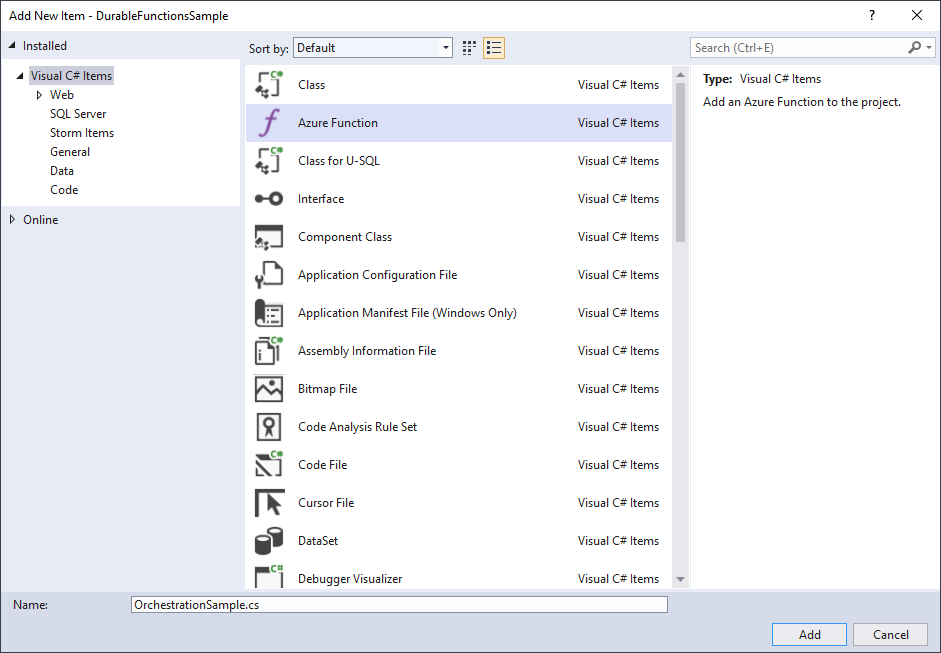This screenshot has width=941, height=653.
Task: Open the Sort by dropdown
Action: [444, 47]
